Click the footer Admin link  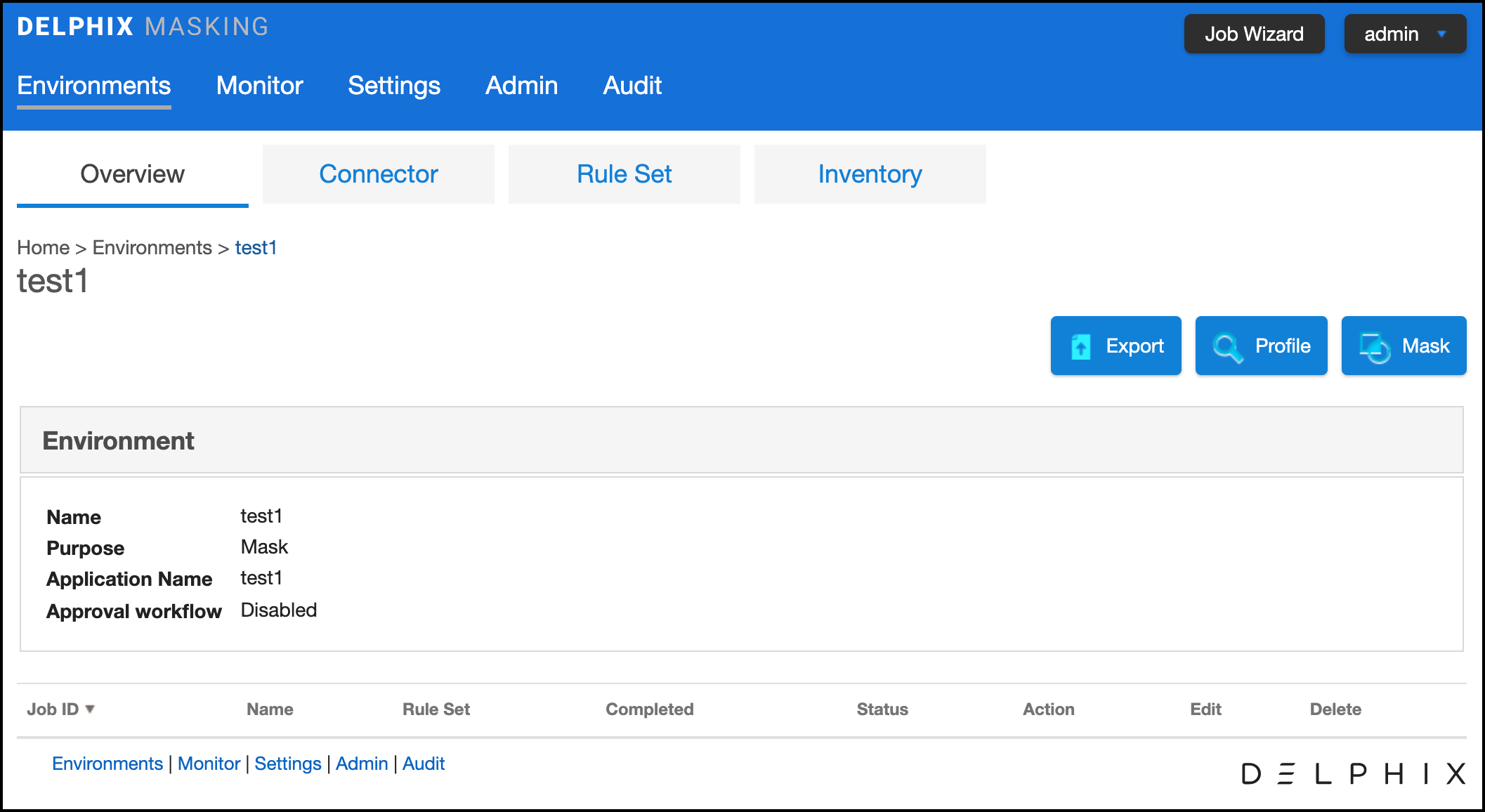tap(362, 764)
